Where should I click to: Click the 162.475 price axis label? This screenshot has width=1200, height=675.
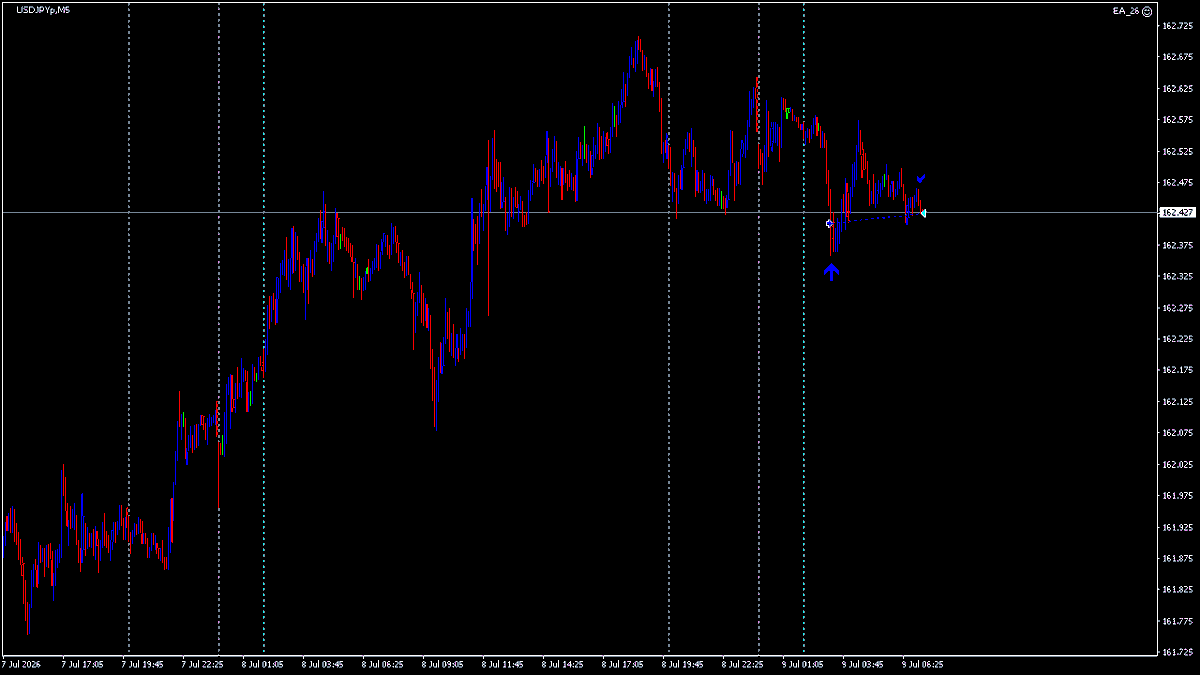(1177, 183)
